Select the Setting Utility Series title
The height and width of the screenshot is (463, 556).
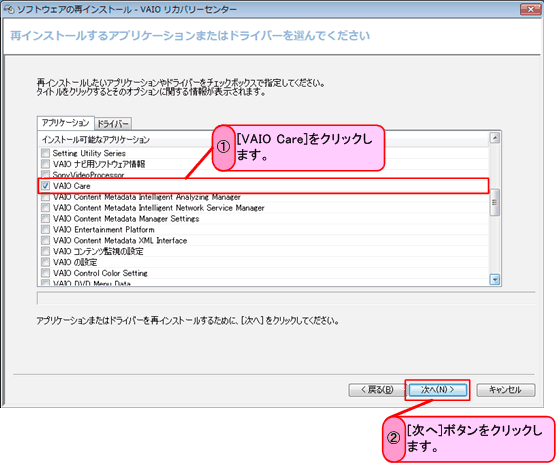89,153
